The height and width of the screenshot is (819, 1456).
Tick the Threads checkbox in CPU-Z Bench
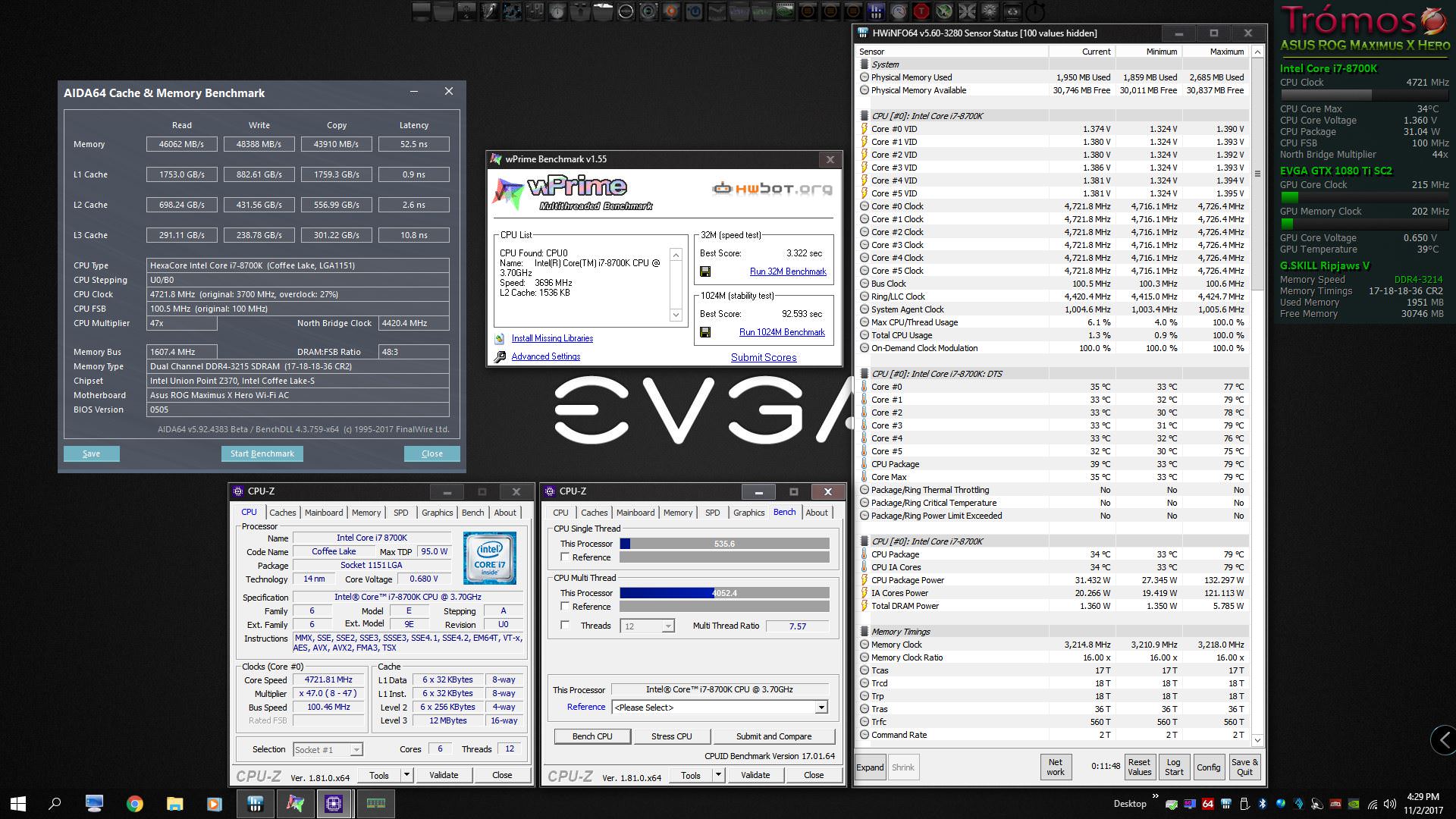(x=565, y=626)
